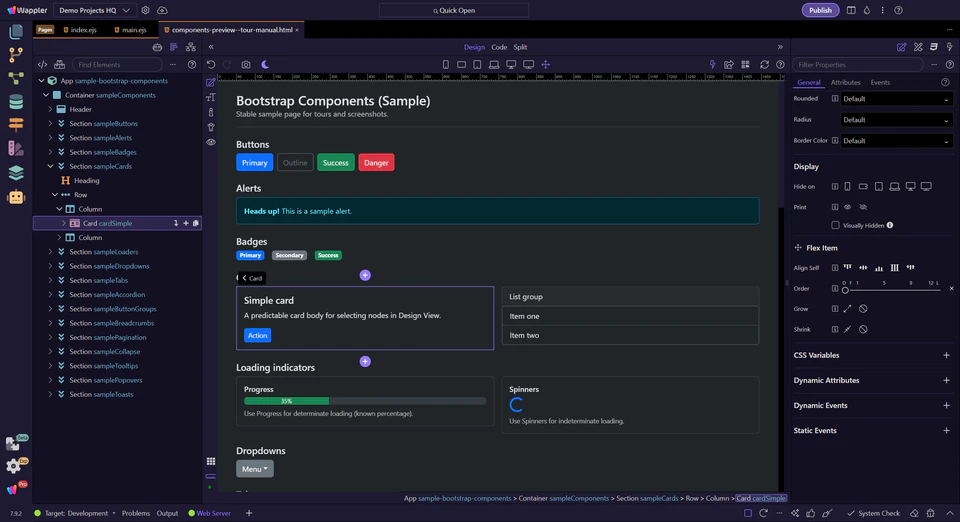The width and height of the screenshot is (960, 522).
Task: Switch to main.ejs file tab
Action: coord(130,30)
